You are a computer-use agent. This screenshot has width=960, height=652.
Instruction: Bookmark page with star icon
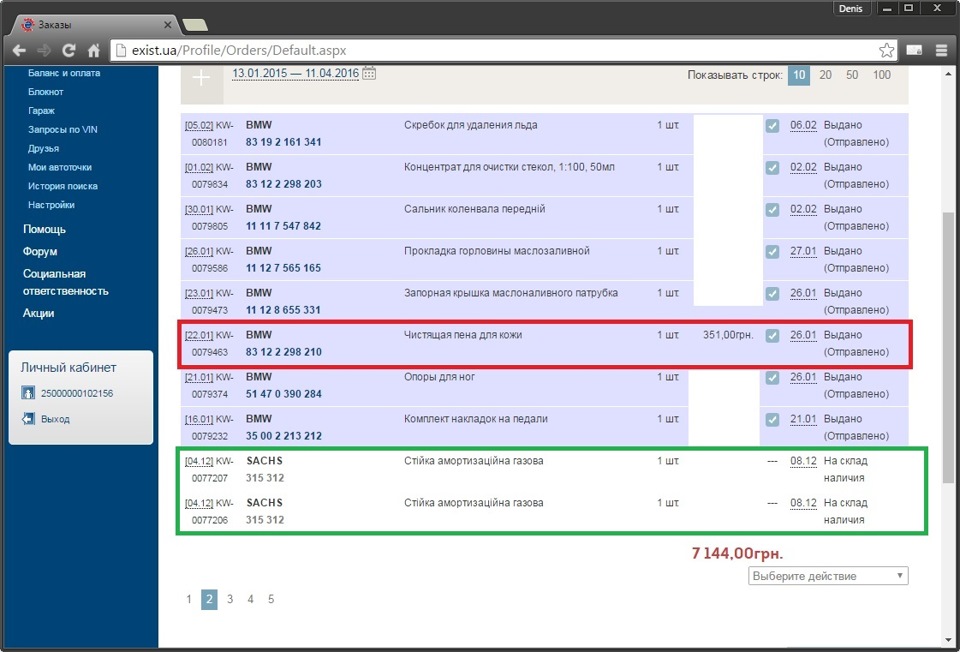886,50
